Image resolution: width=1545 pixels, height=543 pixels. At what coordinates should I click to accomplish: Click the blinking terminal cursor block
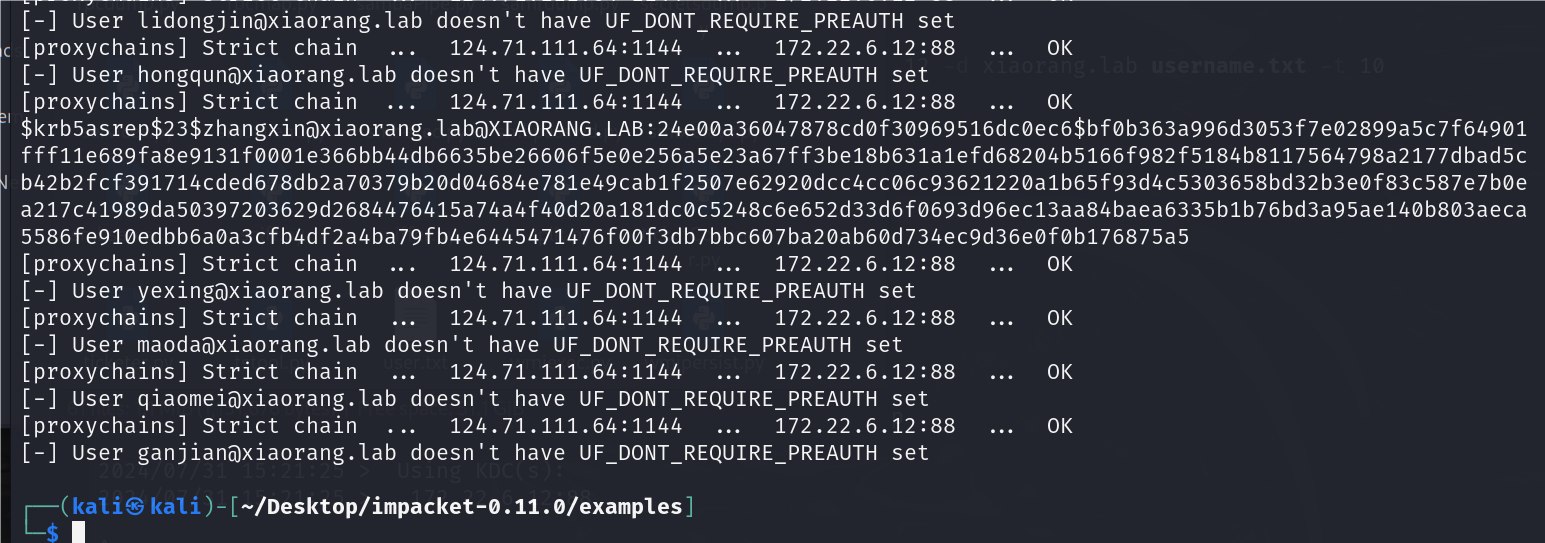(x=77, y=533)
